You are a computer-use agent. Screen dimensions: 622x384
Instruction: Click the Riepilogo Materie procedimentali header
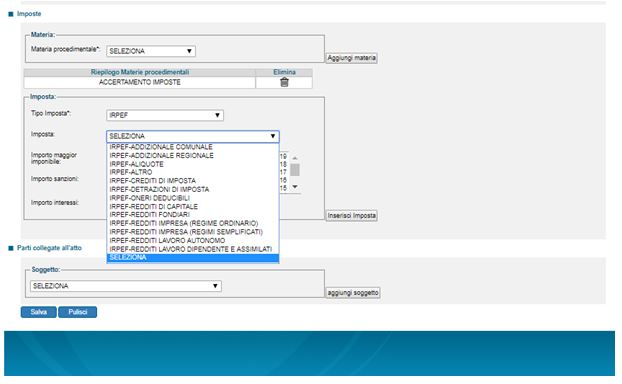(x=140, y=72)
